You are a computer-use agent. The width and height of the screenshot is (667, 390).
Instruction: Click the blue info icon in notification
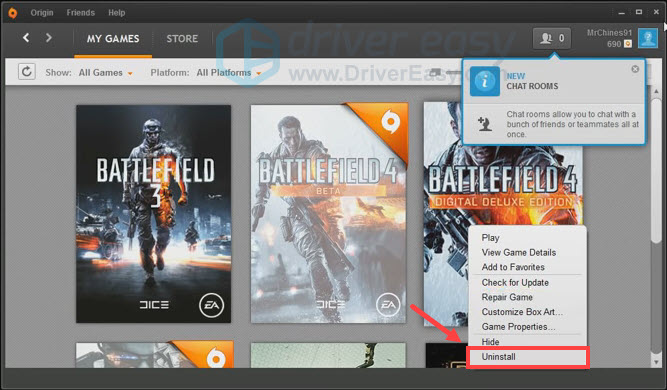tap(485, 81)
